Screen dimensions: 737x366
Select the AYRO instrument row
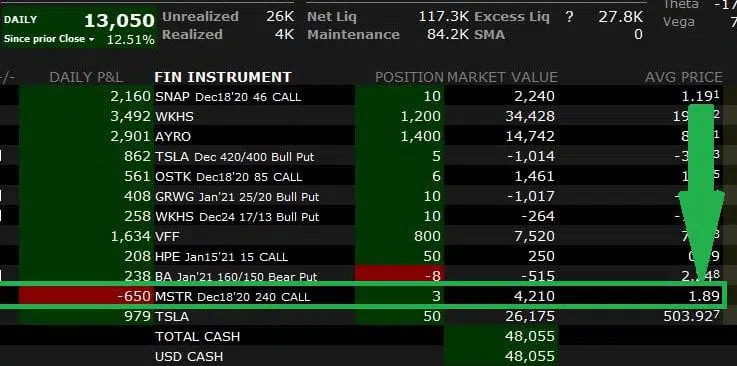368,136
